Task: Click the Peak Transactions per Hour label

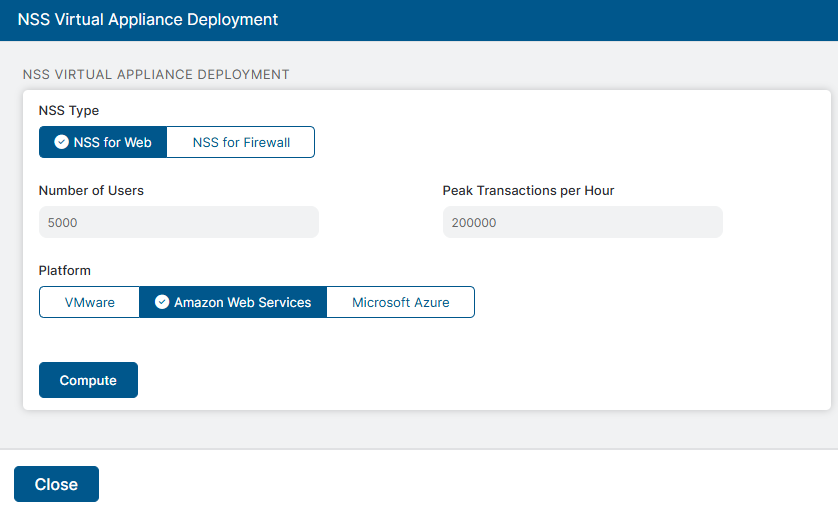Action: click(528, 190)
